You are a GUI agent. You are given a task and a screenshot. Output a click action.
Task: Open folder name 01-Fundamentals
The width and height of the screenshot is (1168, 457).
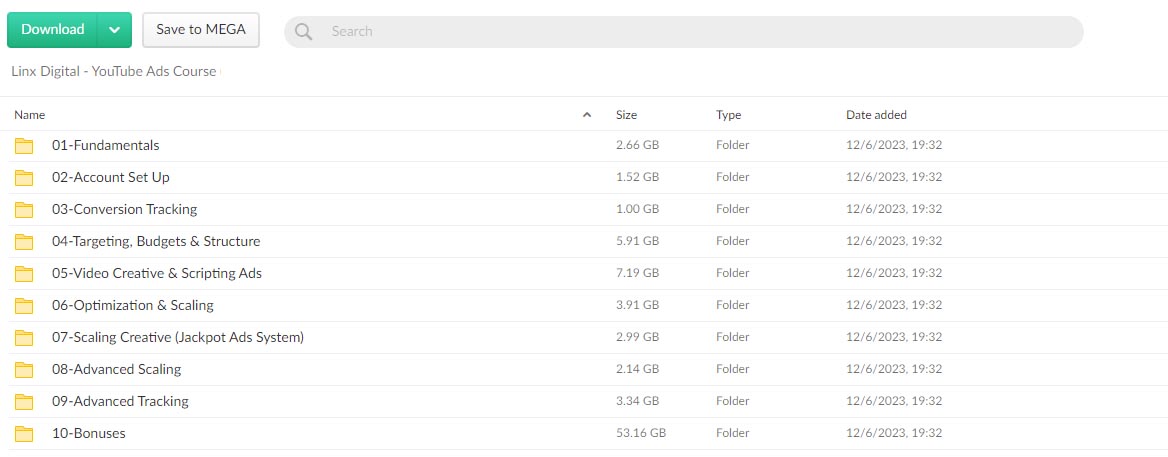coord(105,145)
